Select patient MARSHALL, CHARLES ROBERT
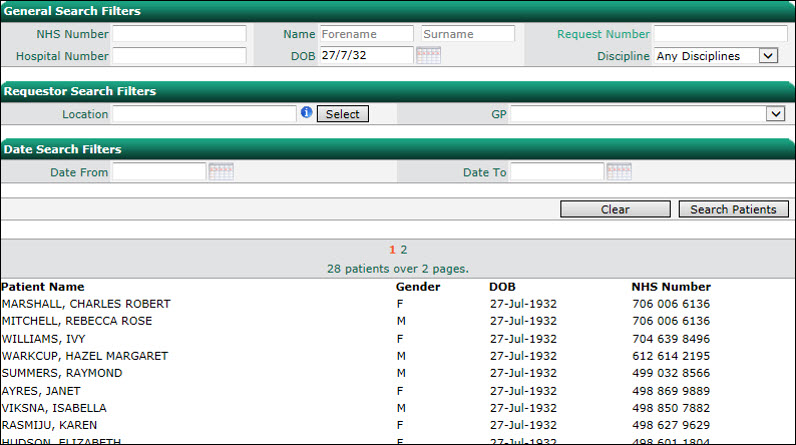Viewport: 796px width, 445px height. (86, 304)
